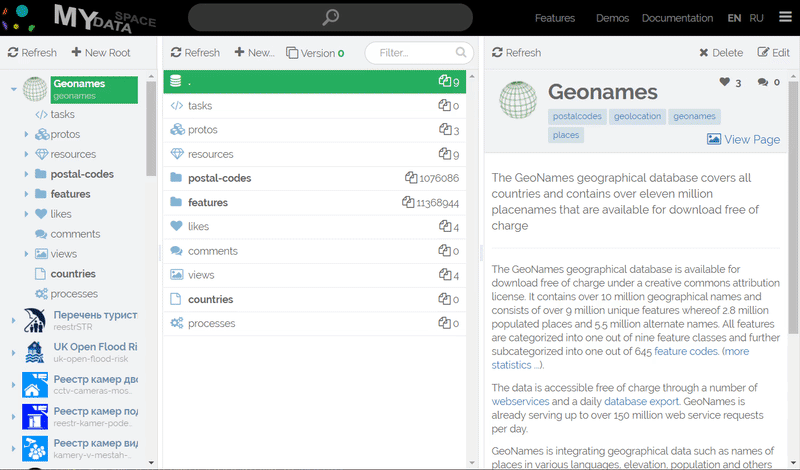Screen dimensions: 800x470
Task: Click the filter magnifier icon
Action: pos(461,52)
